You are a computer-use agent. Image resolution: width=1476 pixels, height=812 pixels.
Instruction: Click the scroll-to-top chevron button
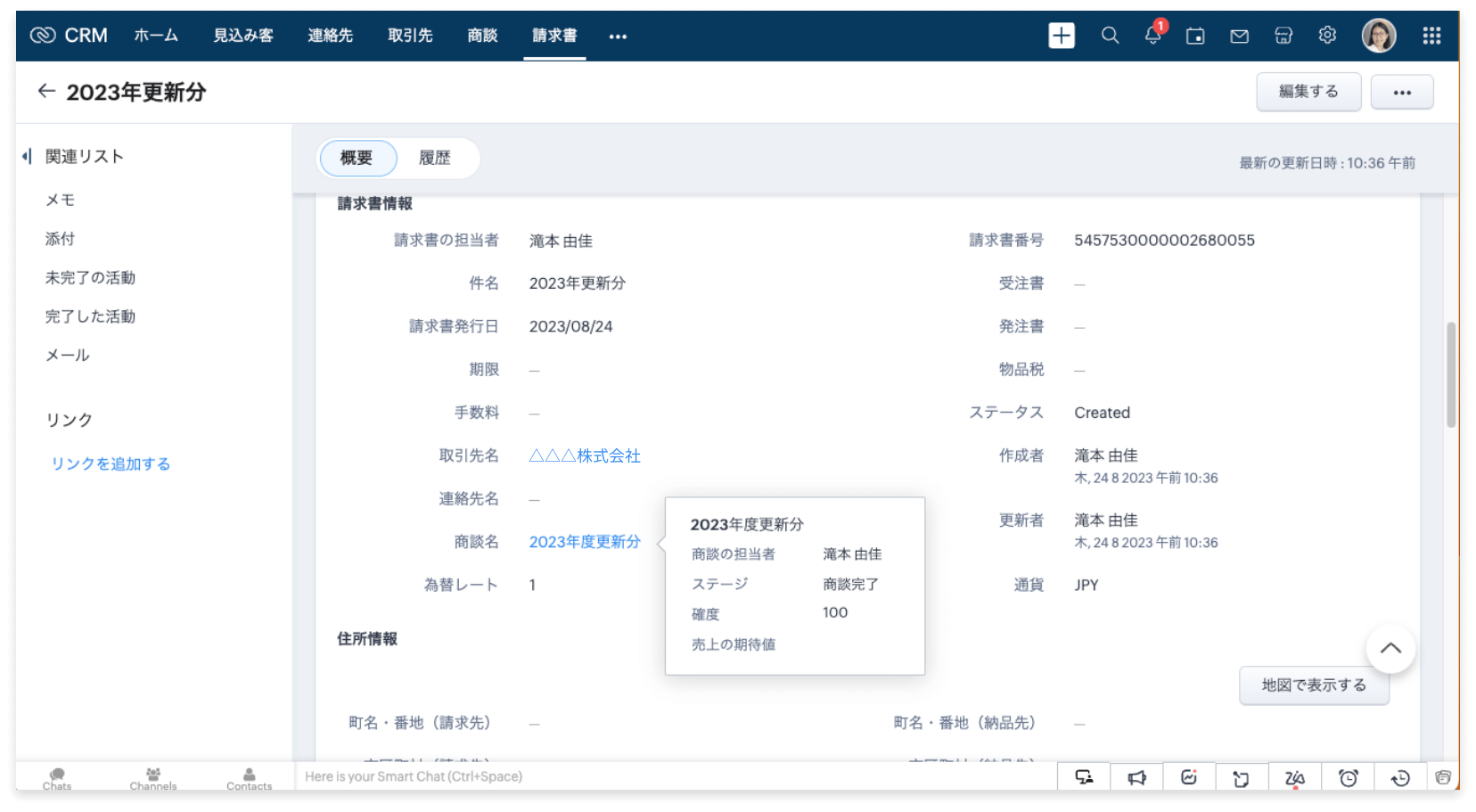click(x=1390, y=649)
